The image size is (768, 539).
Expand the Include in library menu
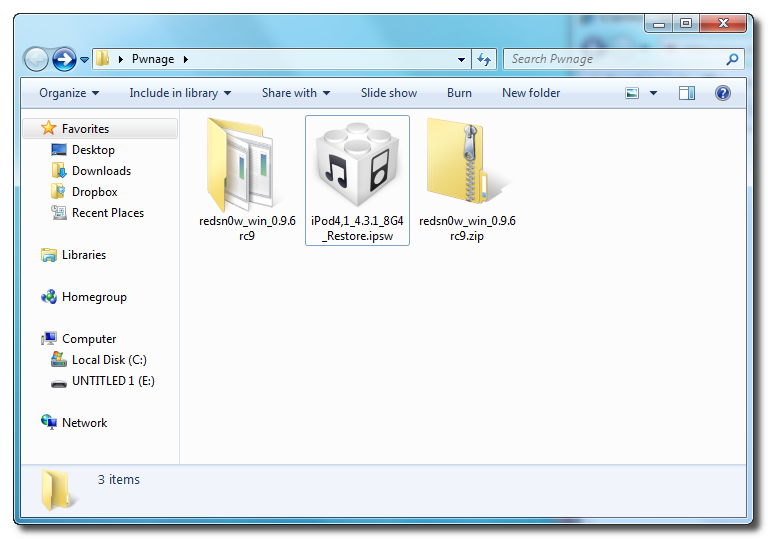click(x=180, y=93)
